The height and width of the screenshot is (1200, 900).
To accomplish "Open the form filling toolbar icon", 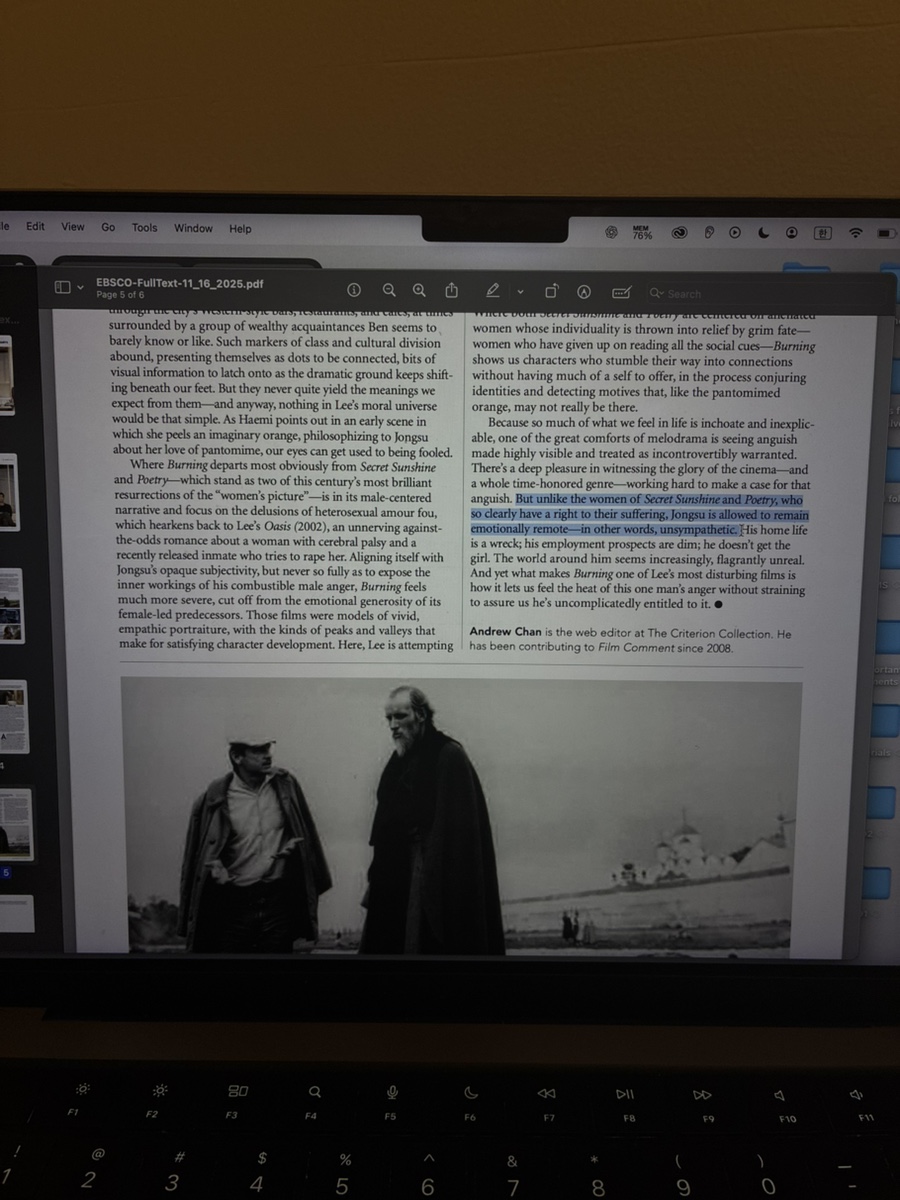I will tap(620, 293).
